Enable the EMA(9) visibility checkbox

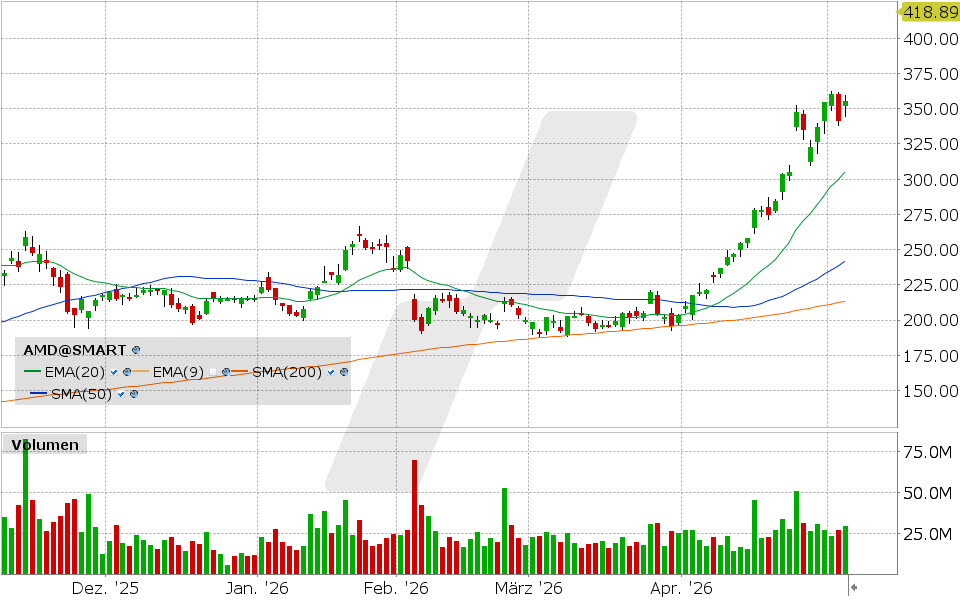pos(213,372)
